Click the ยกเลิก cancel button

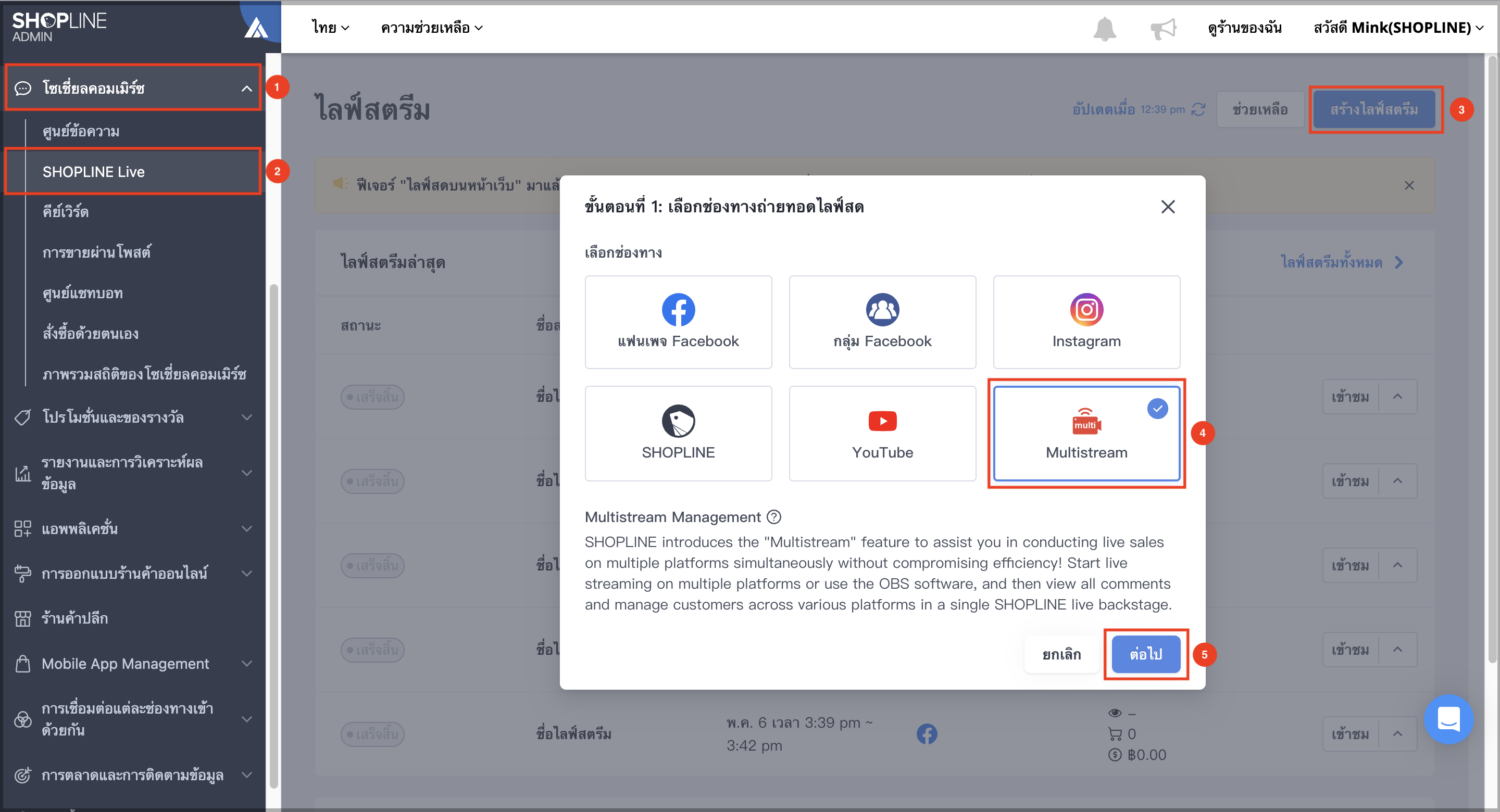click(x=1061, y=654)
